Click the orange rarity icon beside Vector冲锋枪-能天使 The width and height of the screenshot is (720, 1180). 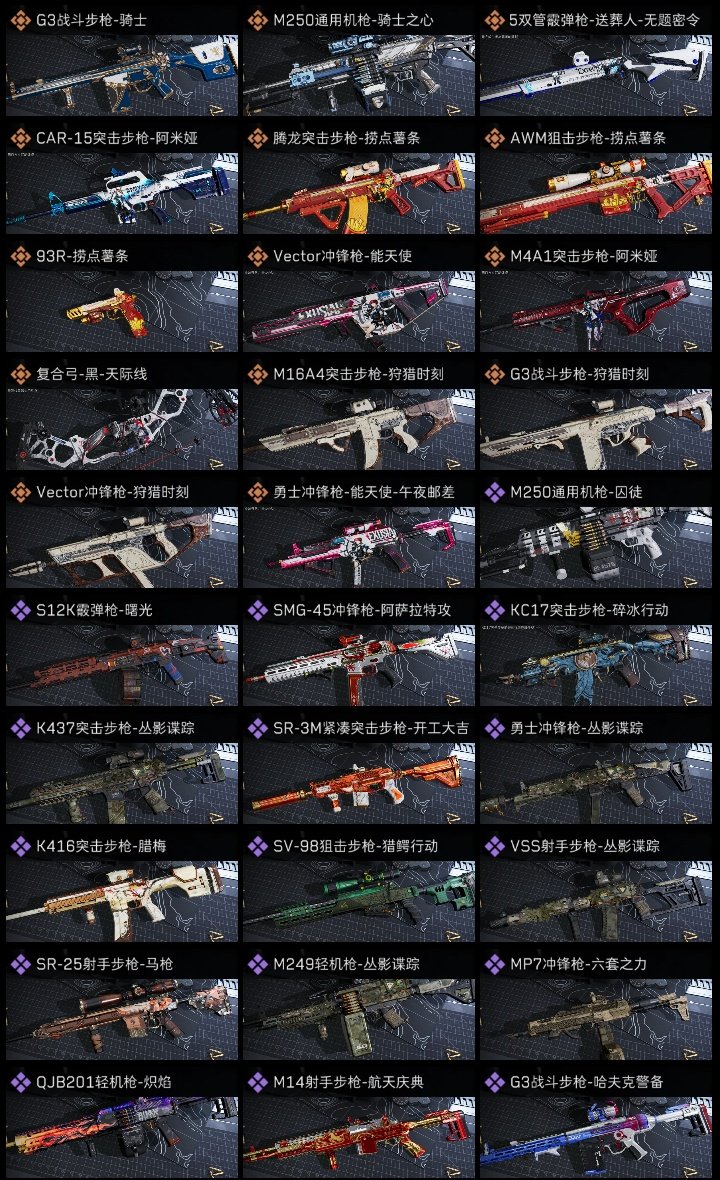(257, 256)
